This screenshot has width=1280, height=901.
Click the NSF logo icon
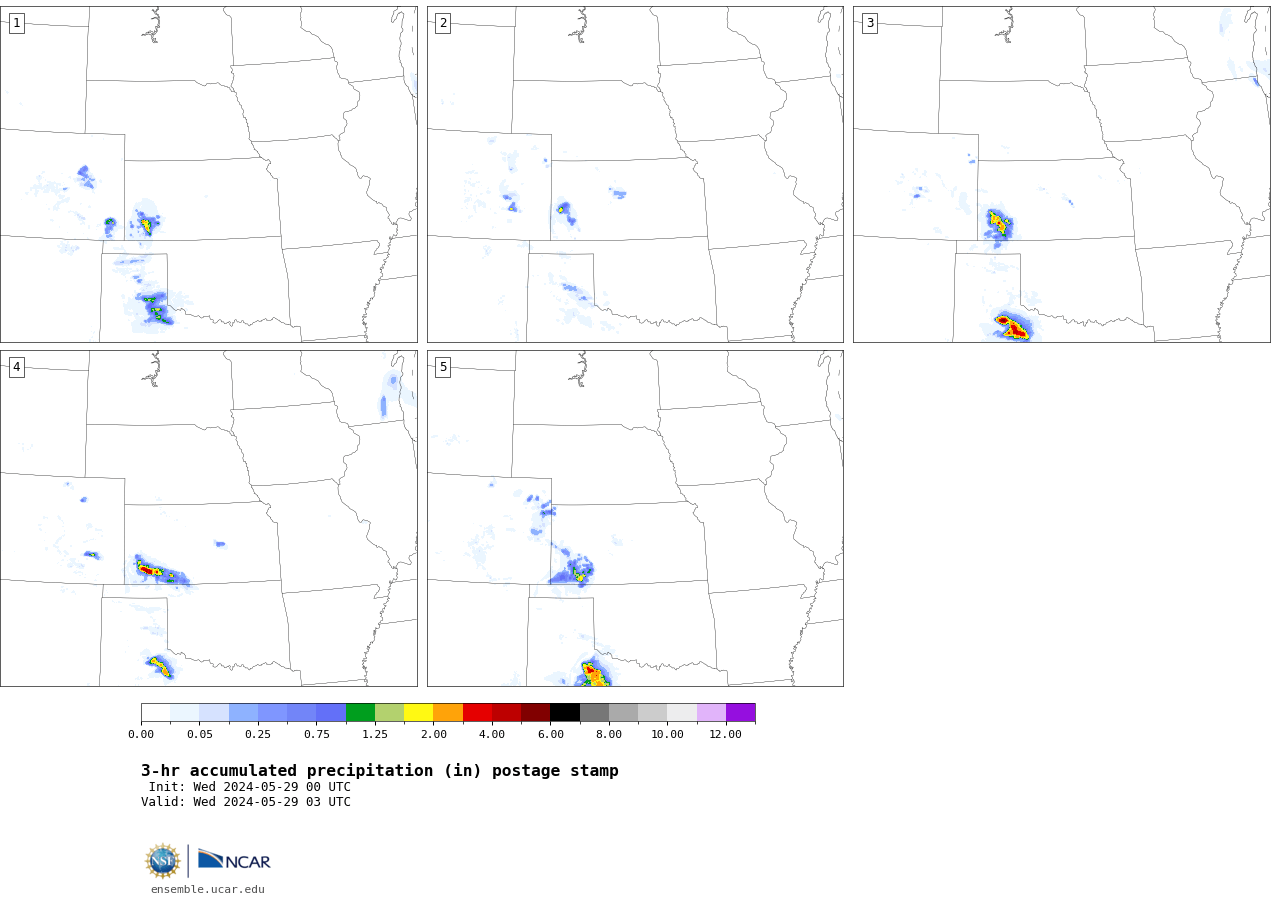163,861
